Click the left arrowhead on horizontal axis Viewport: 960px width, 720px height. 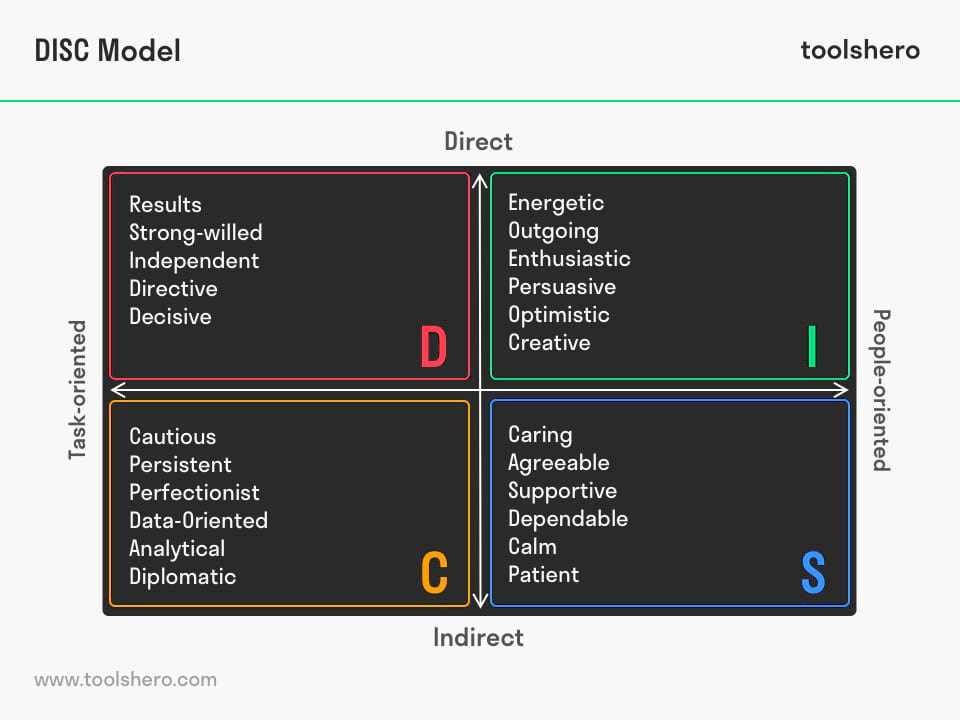pyautogui.click(x=119, y=390)
